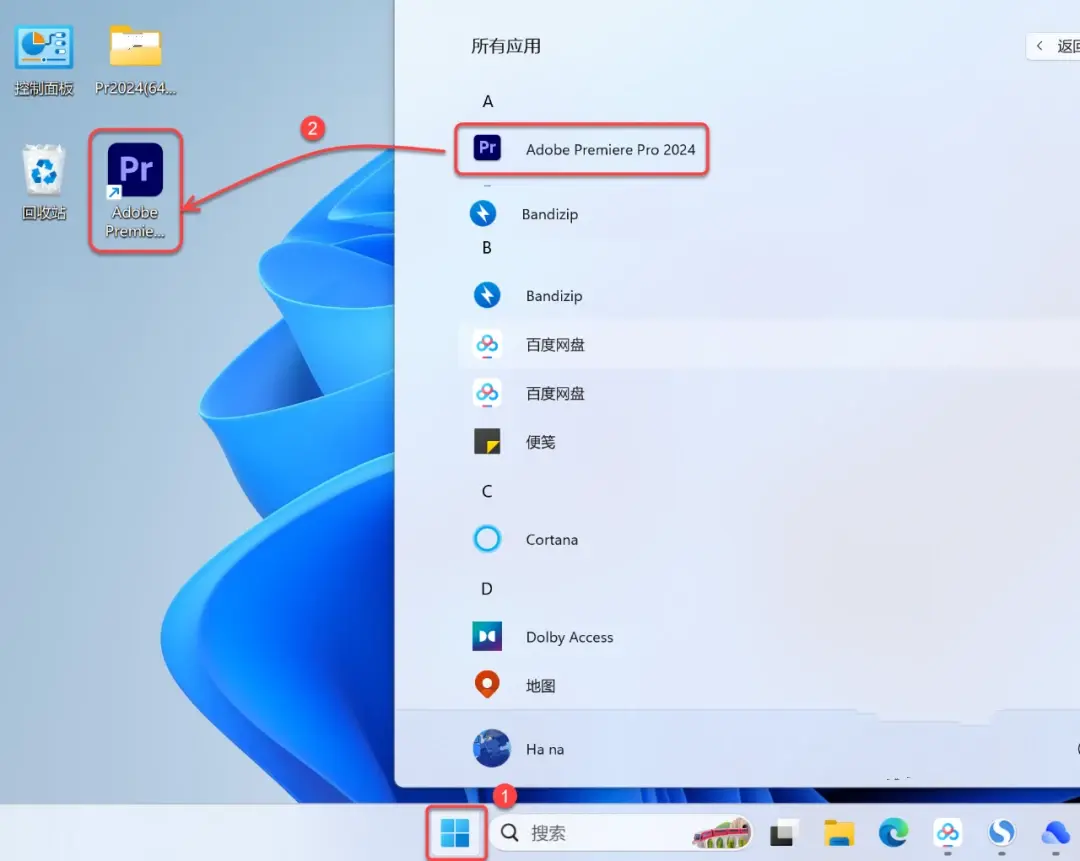The width and height of the screenshot is (1080, 861).
Task: Jump via letter C section header
Action: pyautogui.click(x=487, y=491)
